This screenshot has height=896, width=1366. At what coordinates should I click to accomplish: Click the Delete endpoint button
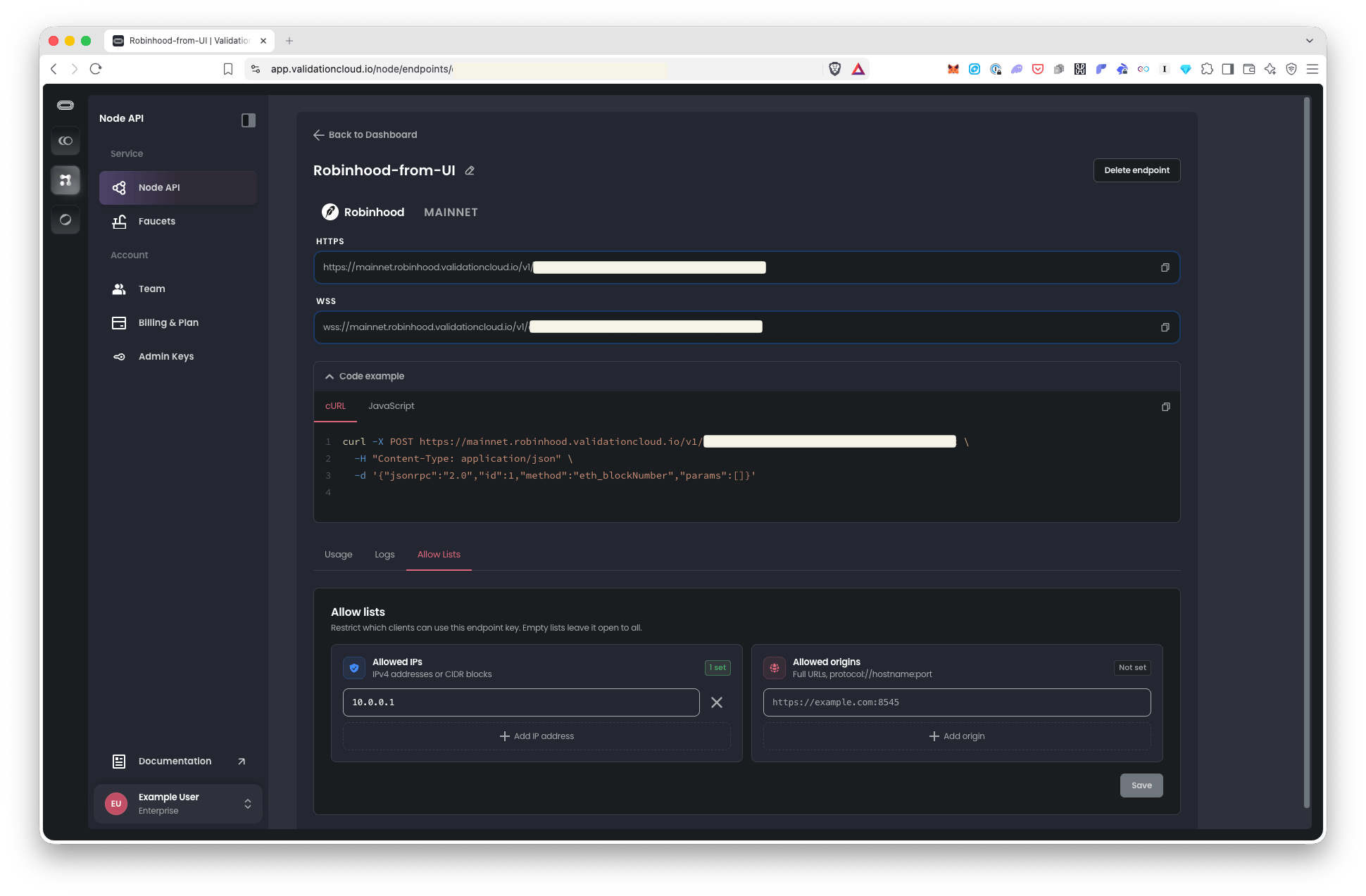[x=1136, y=170]
